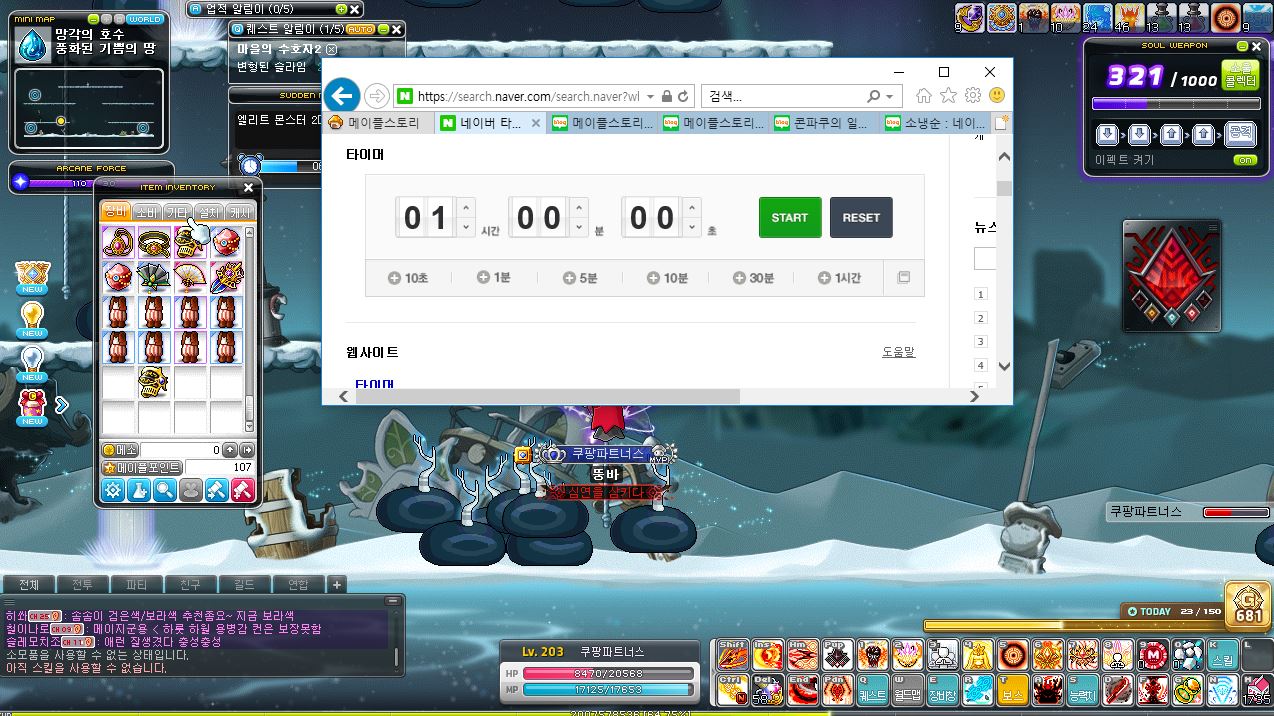This screenshot has height=716, width=1274.
Task: Select the 길드 chat tab
Action: 243,585
